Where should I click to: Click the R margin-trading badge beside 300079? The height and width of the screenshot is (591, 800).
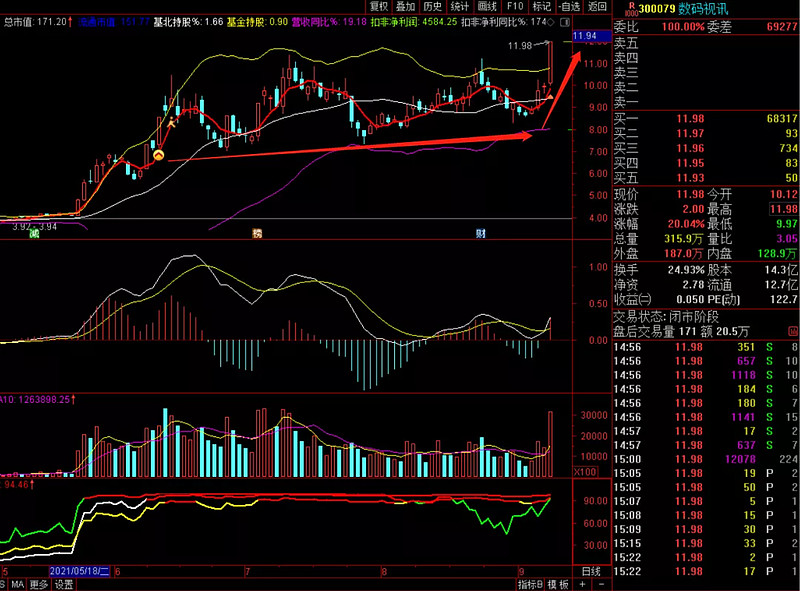(631, 8)
